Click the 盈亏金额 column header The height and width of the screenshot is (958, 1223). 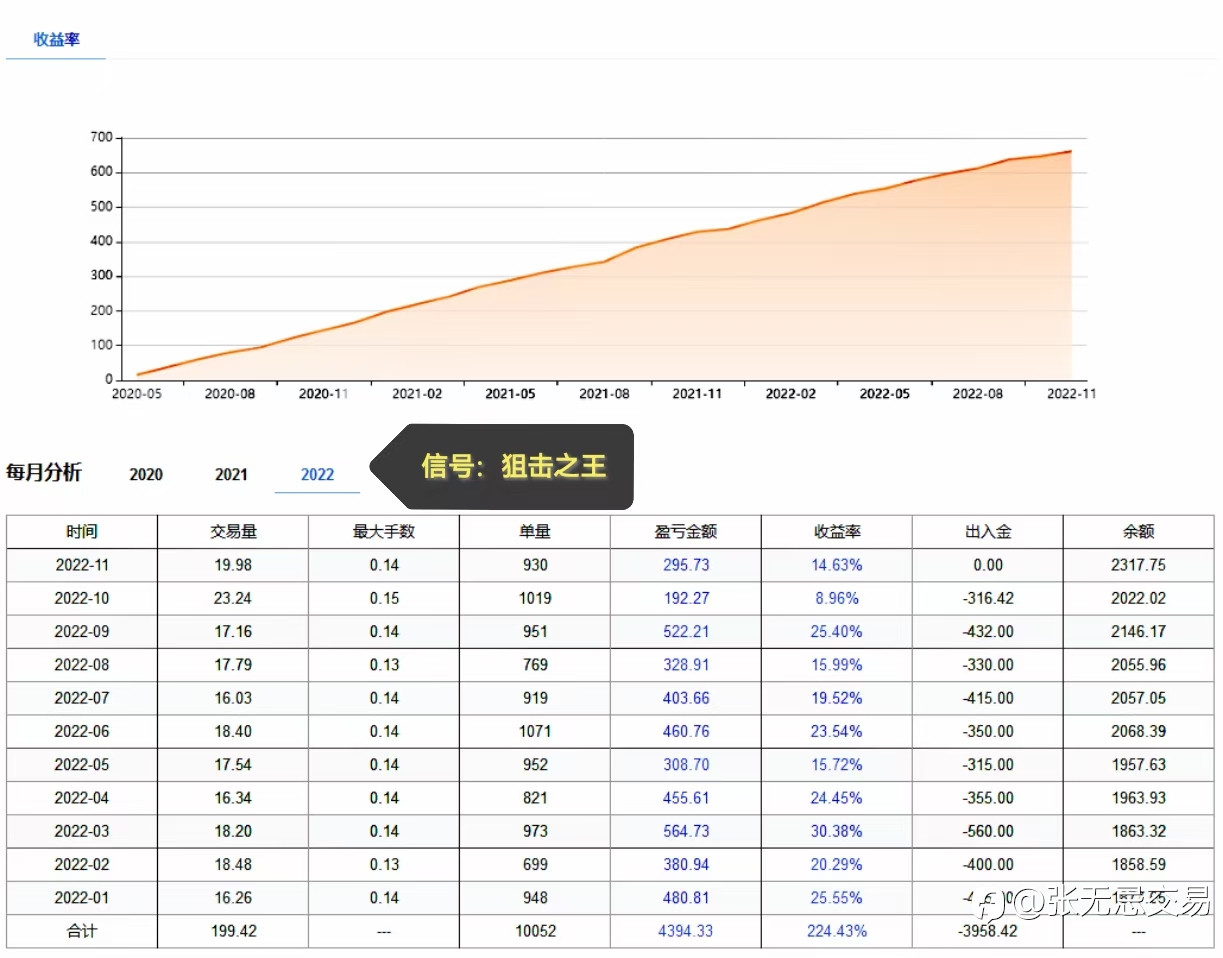click(x=686, y=532)
